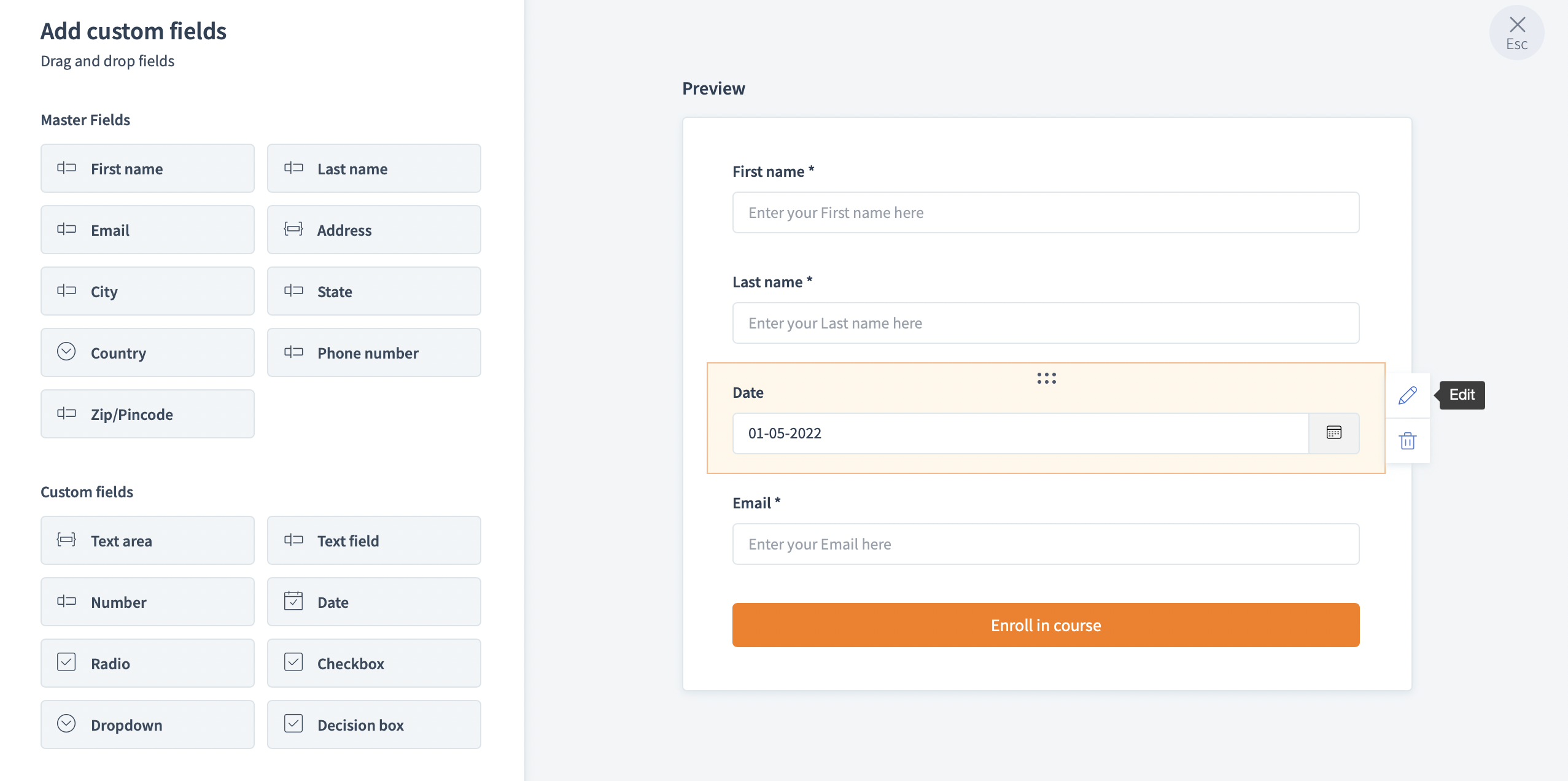1568x781 pixels.
Task: Click the Email input in preview
Action: point(1046,544)
